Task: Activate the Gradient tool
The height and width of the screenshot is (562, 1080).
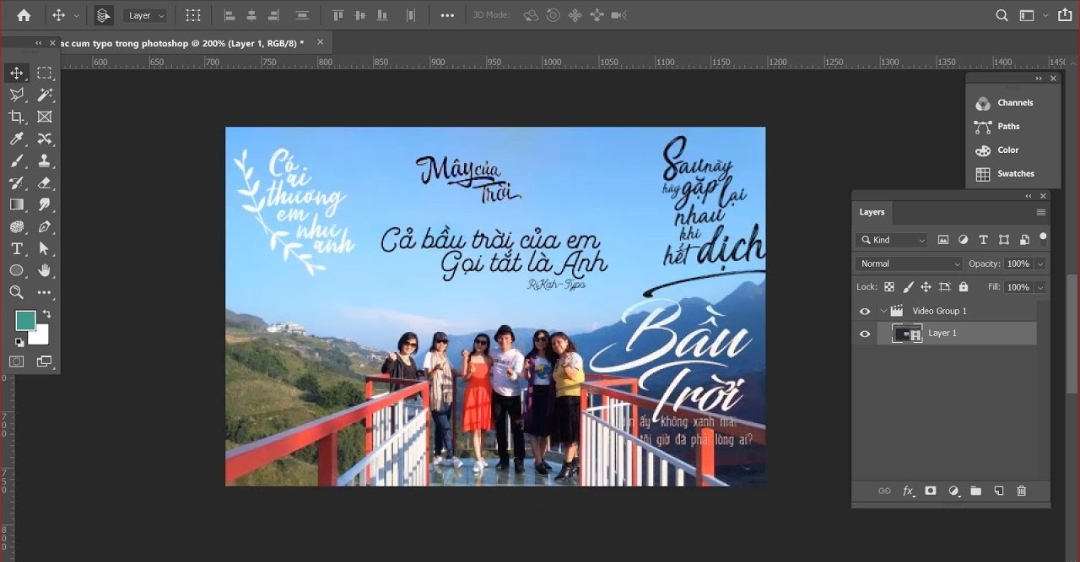Action: (17, 205)
